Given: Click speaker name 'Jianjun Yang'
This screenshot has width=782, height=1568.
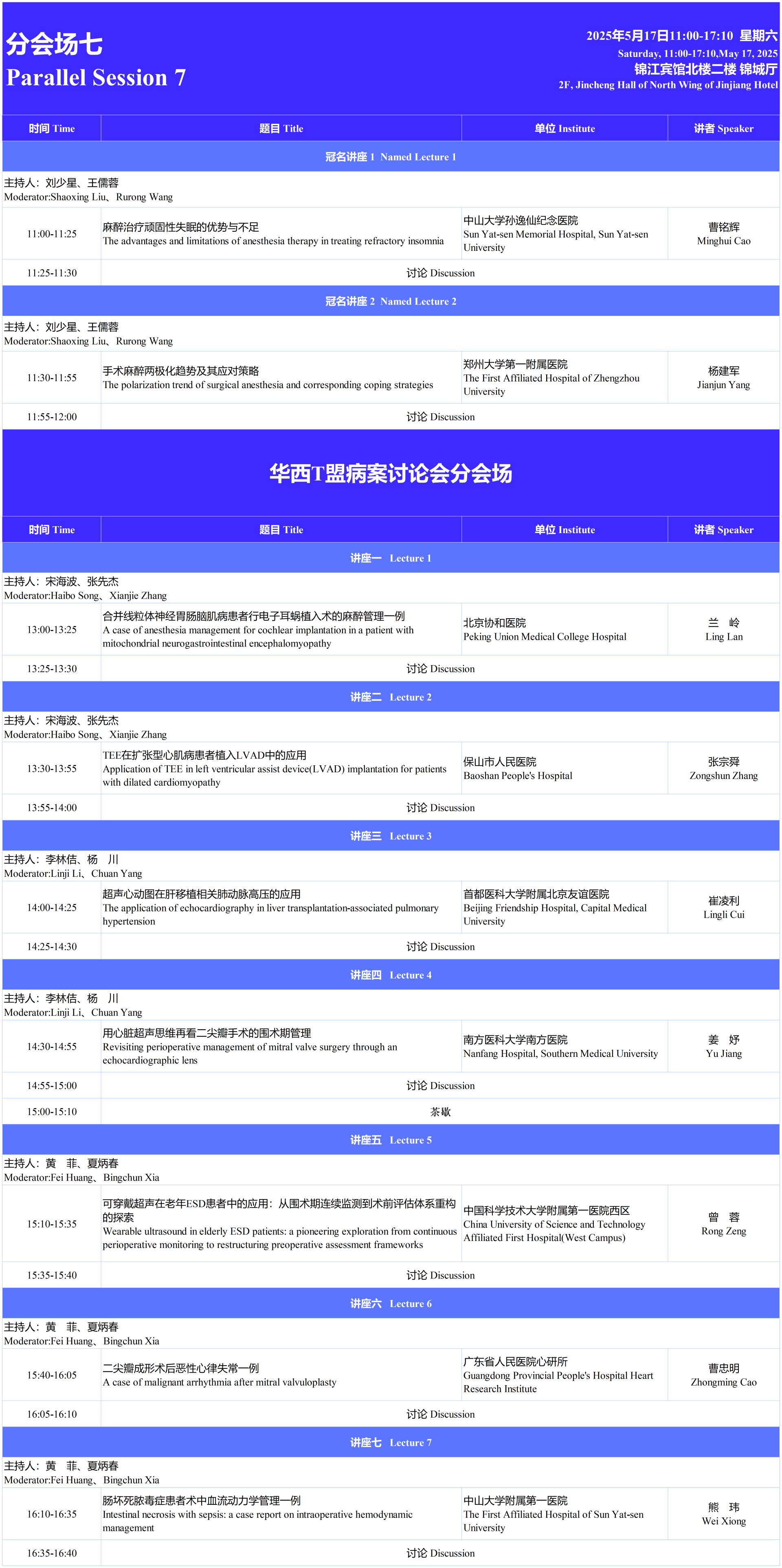Looking at the screenshot, I should tap(724, 385).
